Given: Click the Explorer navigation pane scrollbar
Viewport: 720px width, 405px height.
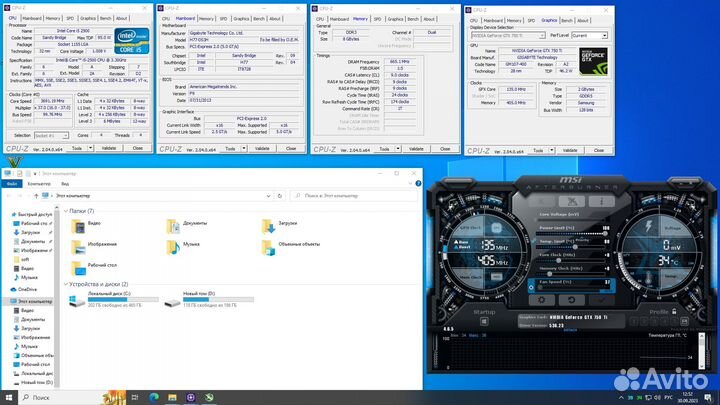Looking at the screenshot, I should coord(57,296).
